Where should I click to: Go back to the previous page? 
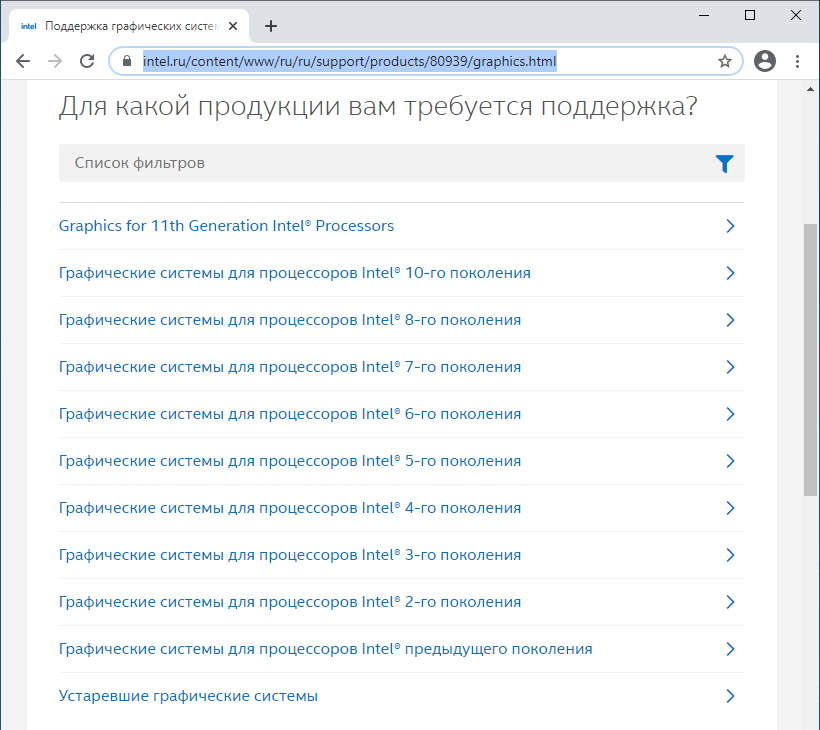[x=23, y=61]
